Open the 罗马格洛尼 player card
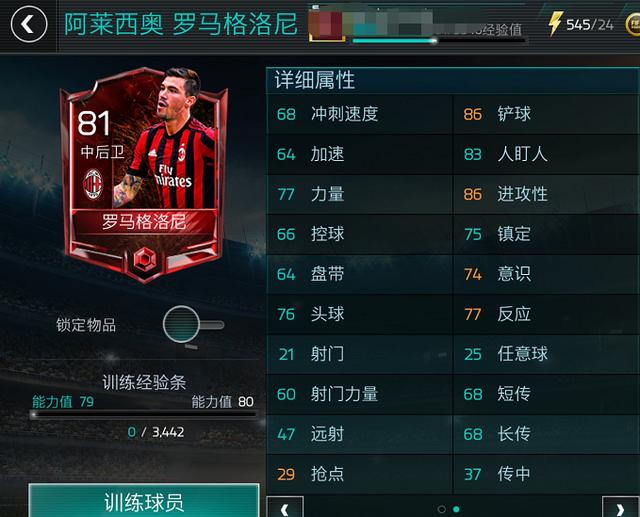This screenshot has width=640, height=517. click(x=144, y=175)
